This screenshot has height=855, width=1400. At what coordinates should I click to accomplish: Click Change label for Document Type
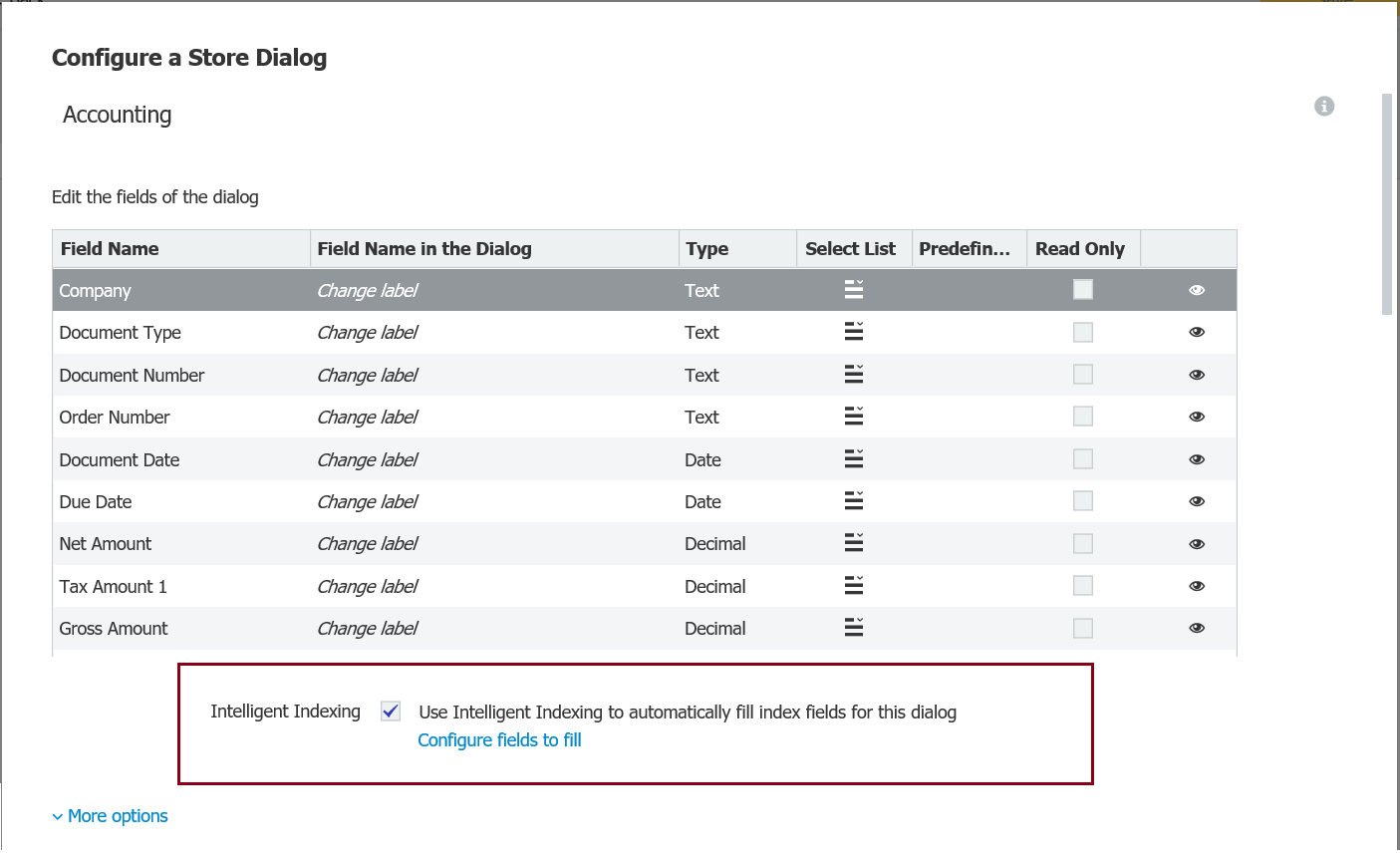[x=368, y=331]
